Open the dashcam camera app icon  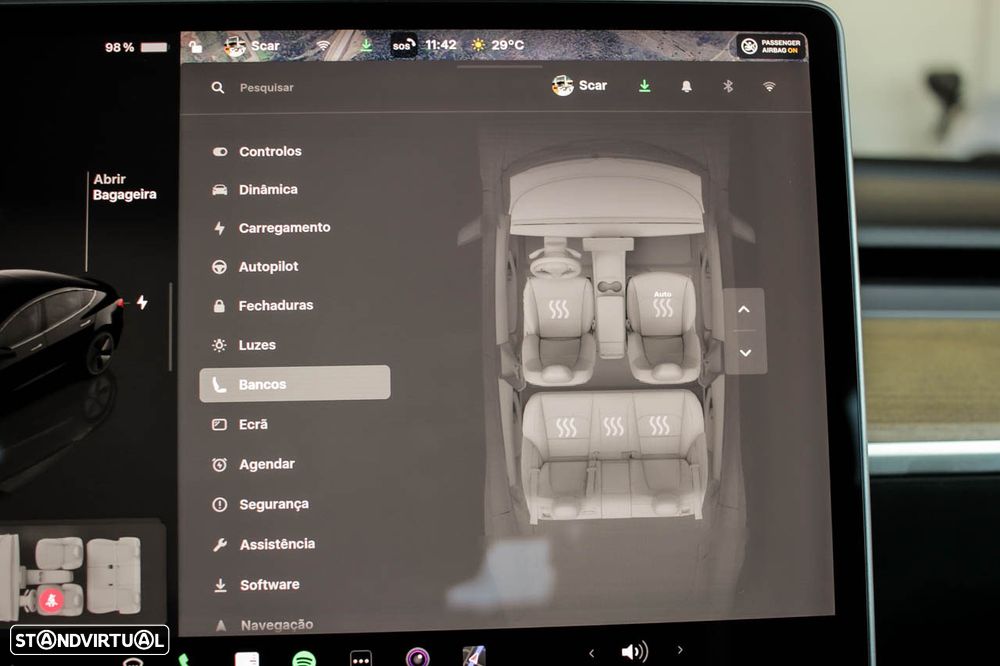point(418,656)
